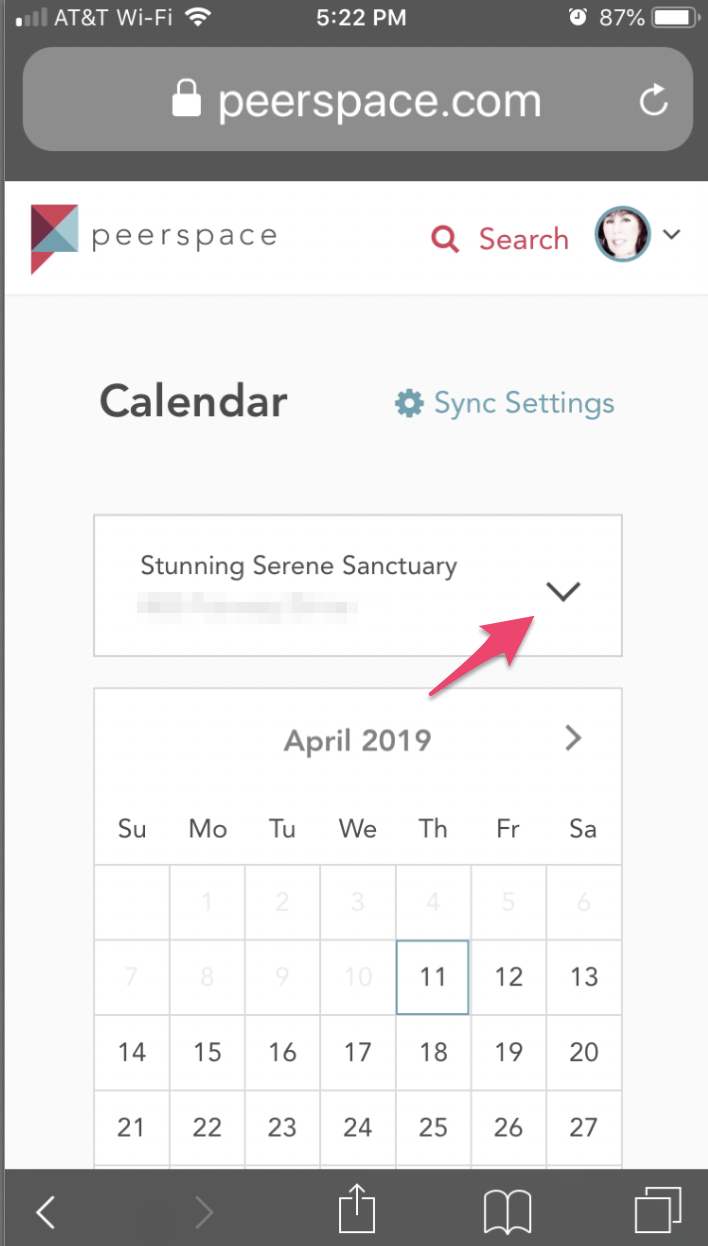This screenshot has height=1246, width=708.
Task: Pick April 19 in the calendar
Action: (x=508, y=1052)
